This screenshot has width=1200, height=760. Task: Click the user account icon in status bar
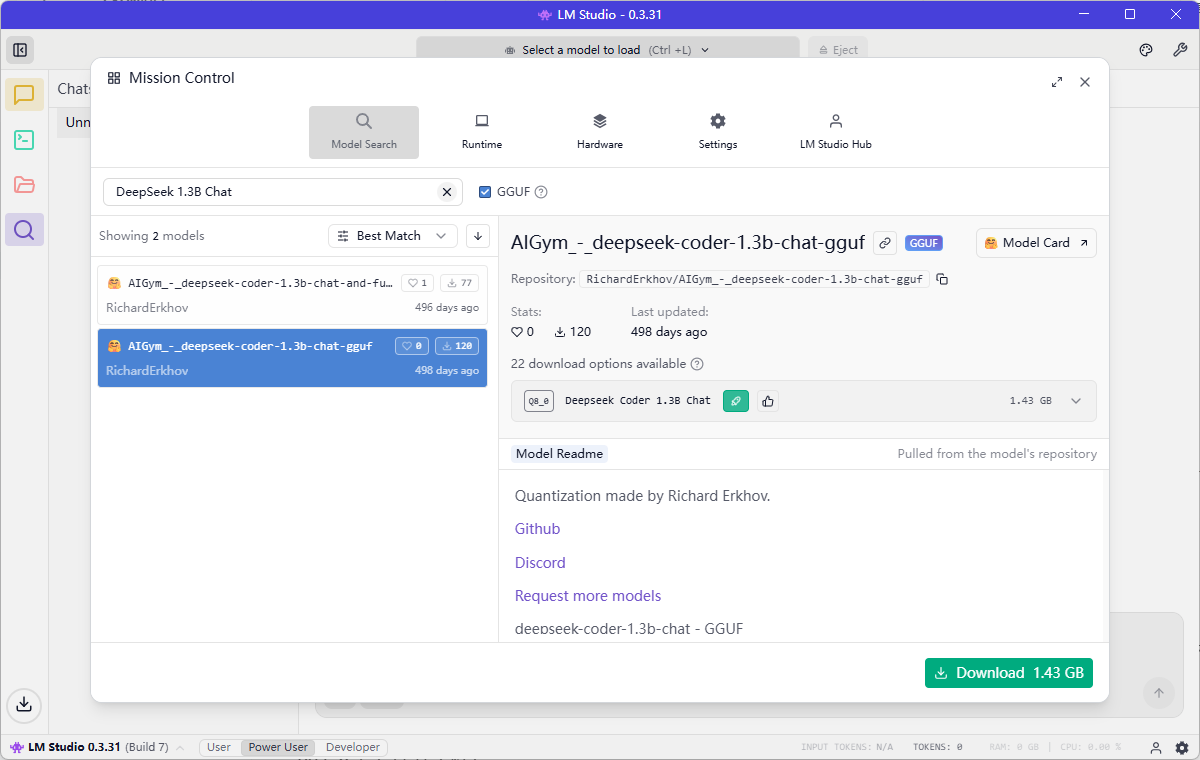pos(1156,747)
